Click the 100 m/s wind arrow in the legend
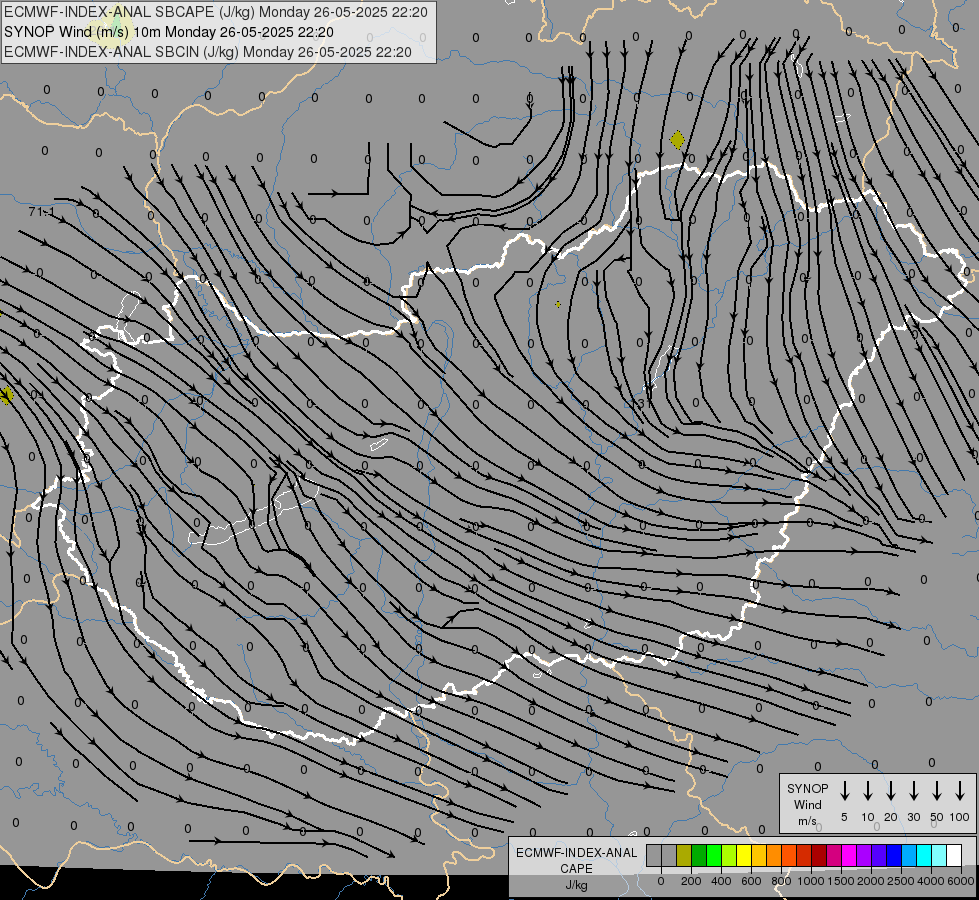Viewport: 979px width, 900px height. [960, 791]
